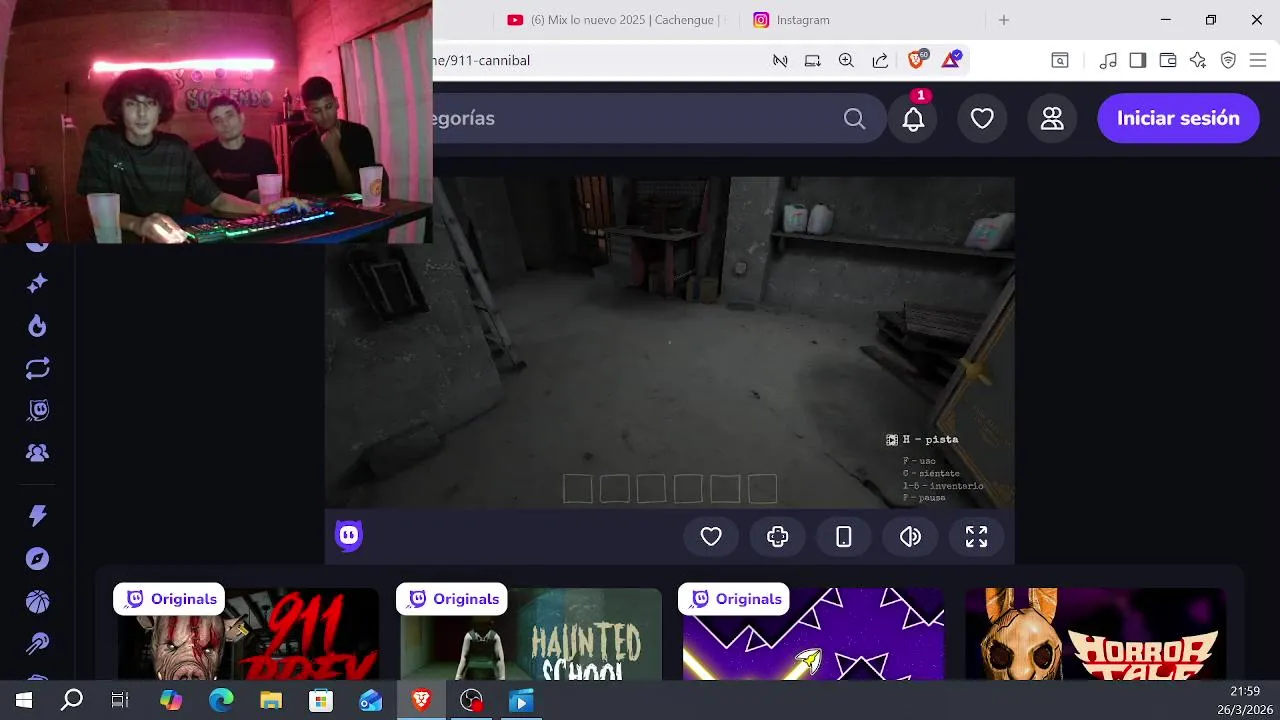Click the purple CrazyGames mascot logo below game
This screenshot has height=720, width=1280.
348,536
